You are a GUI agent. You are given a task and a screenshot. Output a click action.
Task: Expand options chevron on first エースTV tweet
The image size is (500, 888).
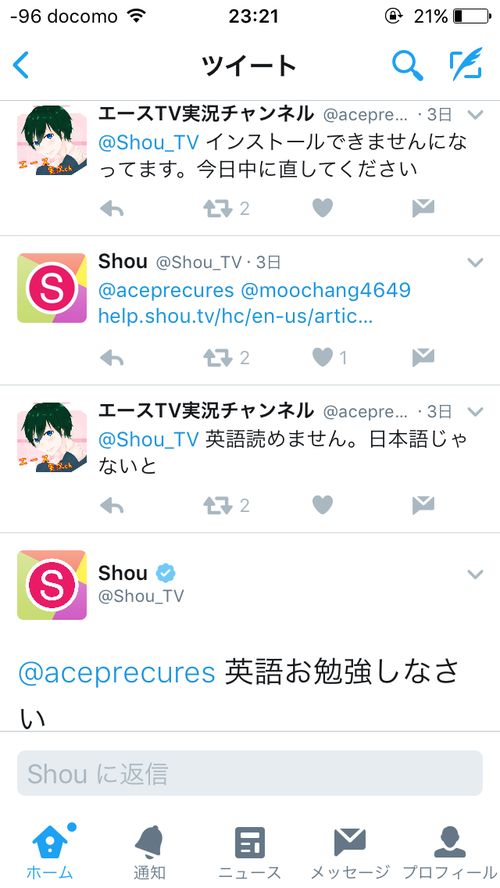point(475,115)
